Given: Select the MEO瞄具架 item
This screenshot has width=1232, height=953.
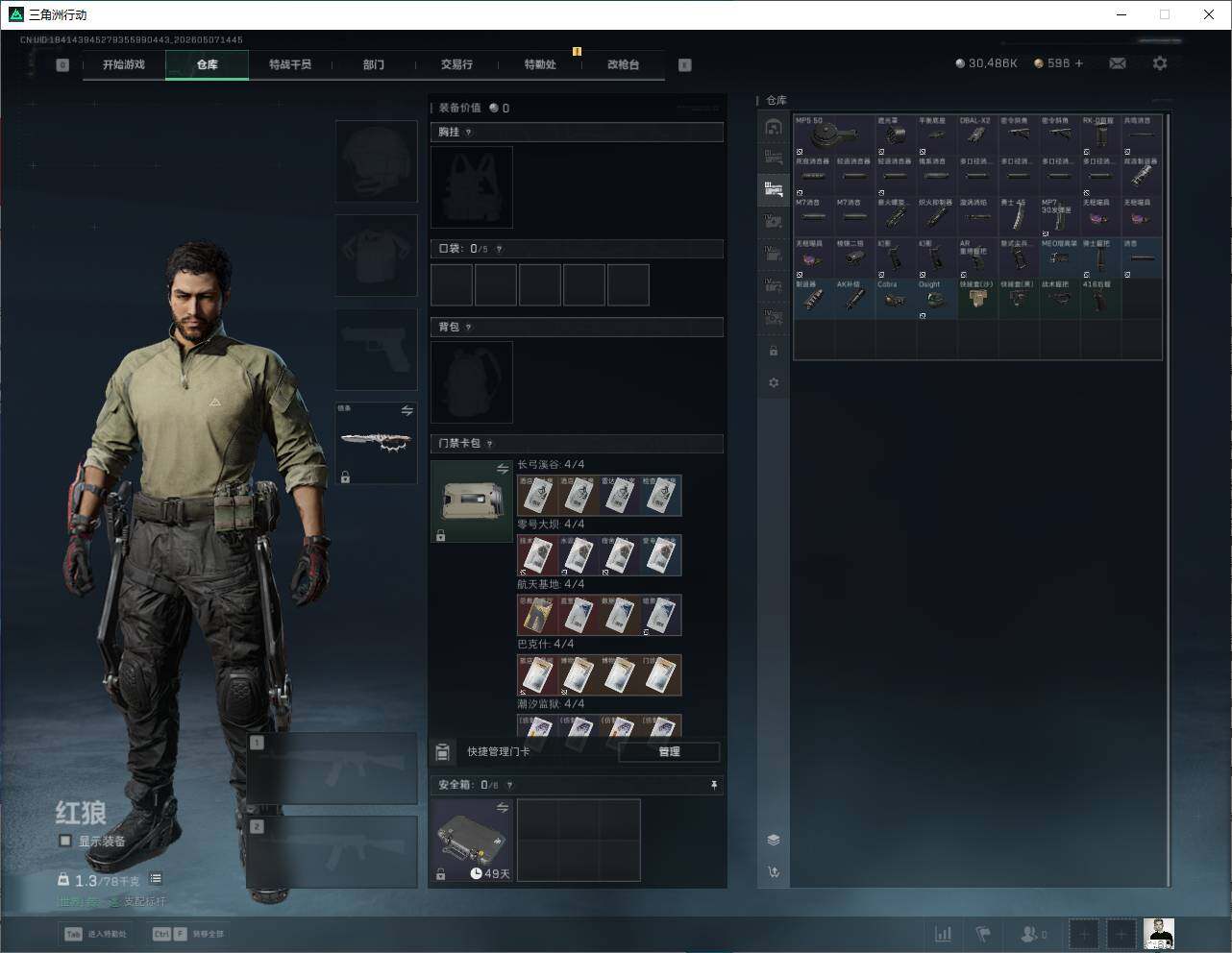Looking at the screenshot, I should click(1060, 257).
